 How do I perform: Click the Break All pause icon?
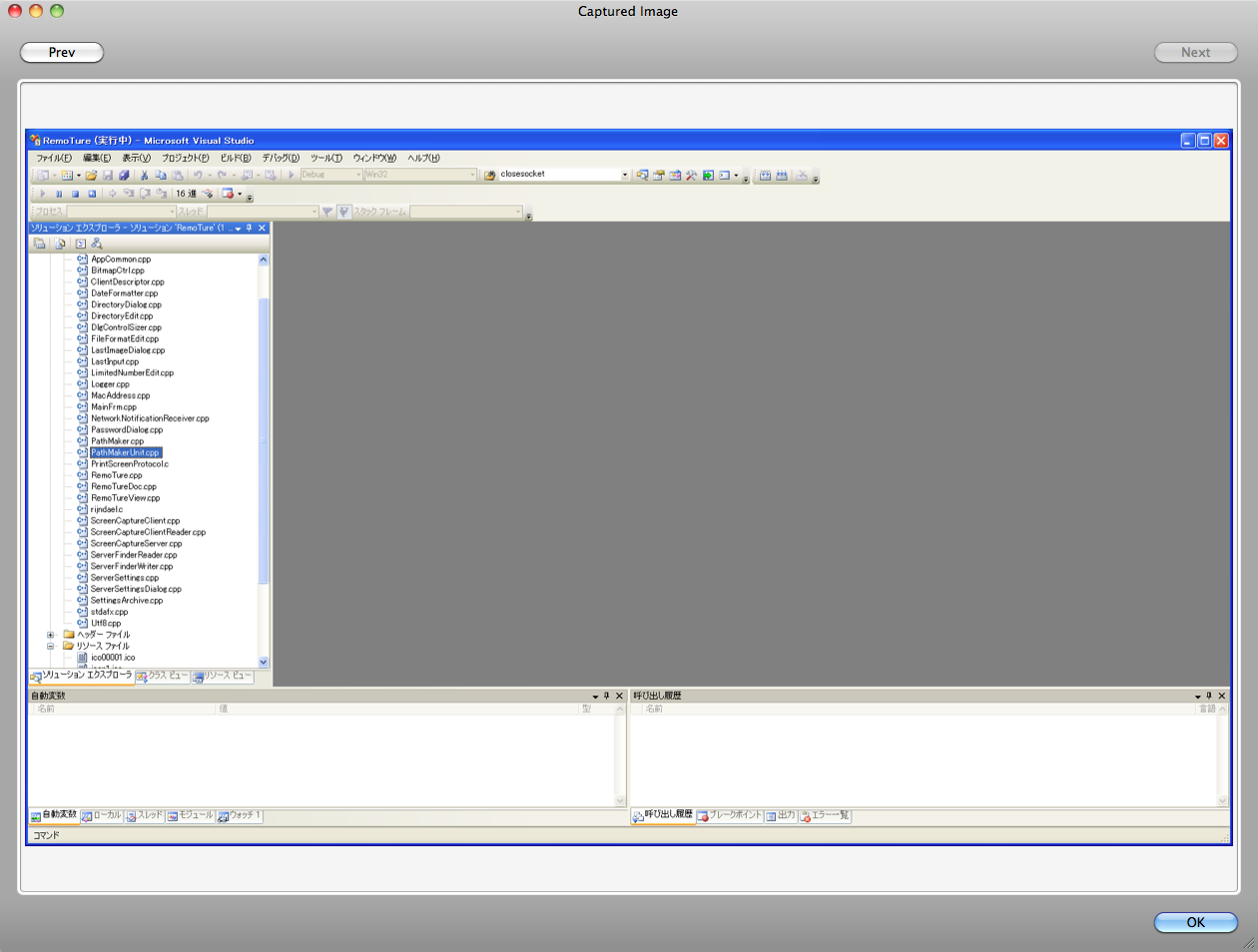59,194
